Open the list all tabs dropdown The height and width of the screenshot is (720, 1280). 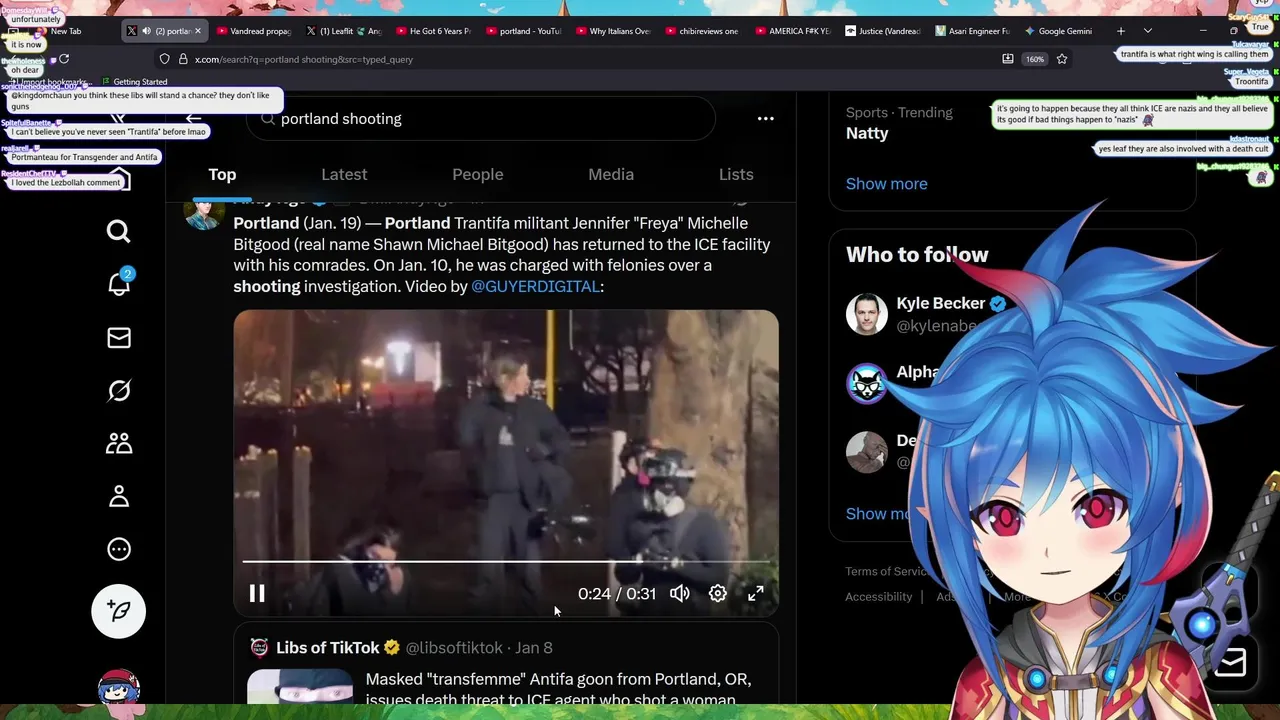(1148, 31)
